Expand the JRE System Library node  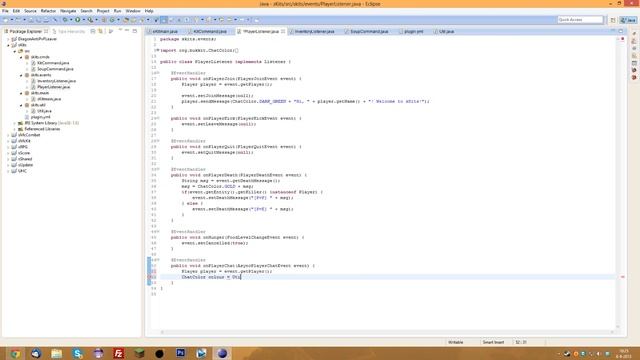[x=15, y=123]
